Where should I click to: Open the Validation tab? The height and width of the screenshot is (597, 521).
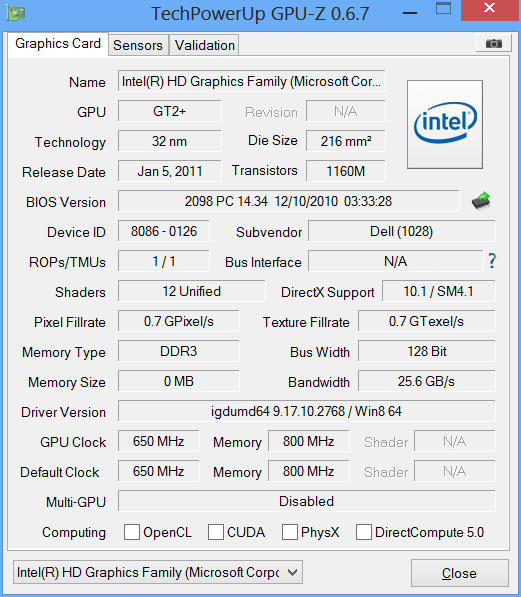pyautogui.click(x=205, y=45)
